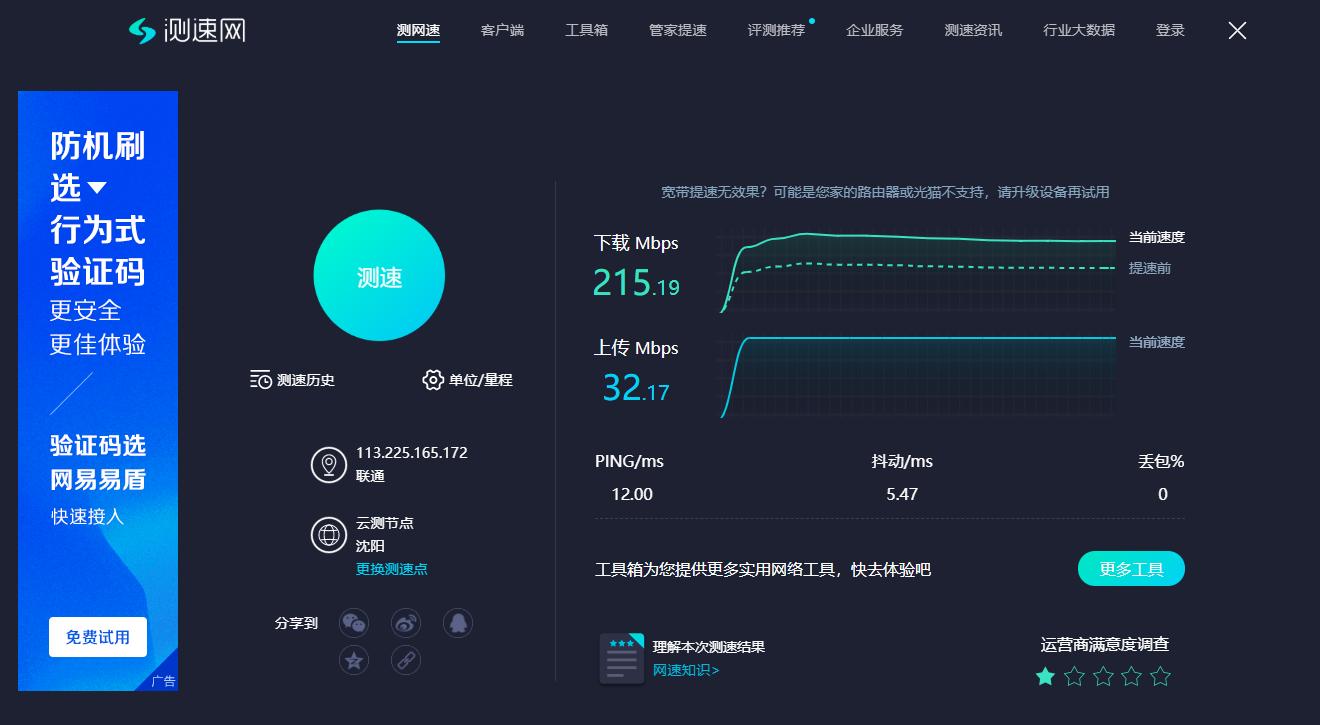Give a five-star carrier satisfaction rating
Screen dimensions: 1320x725
(1159, 677)
